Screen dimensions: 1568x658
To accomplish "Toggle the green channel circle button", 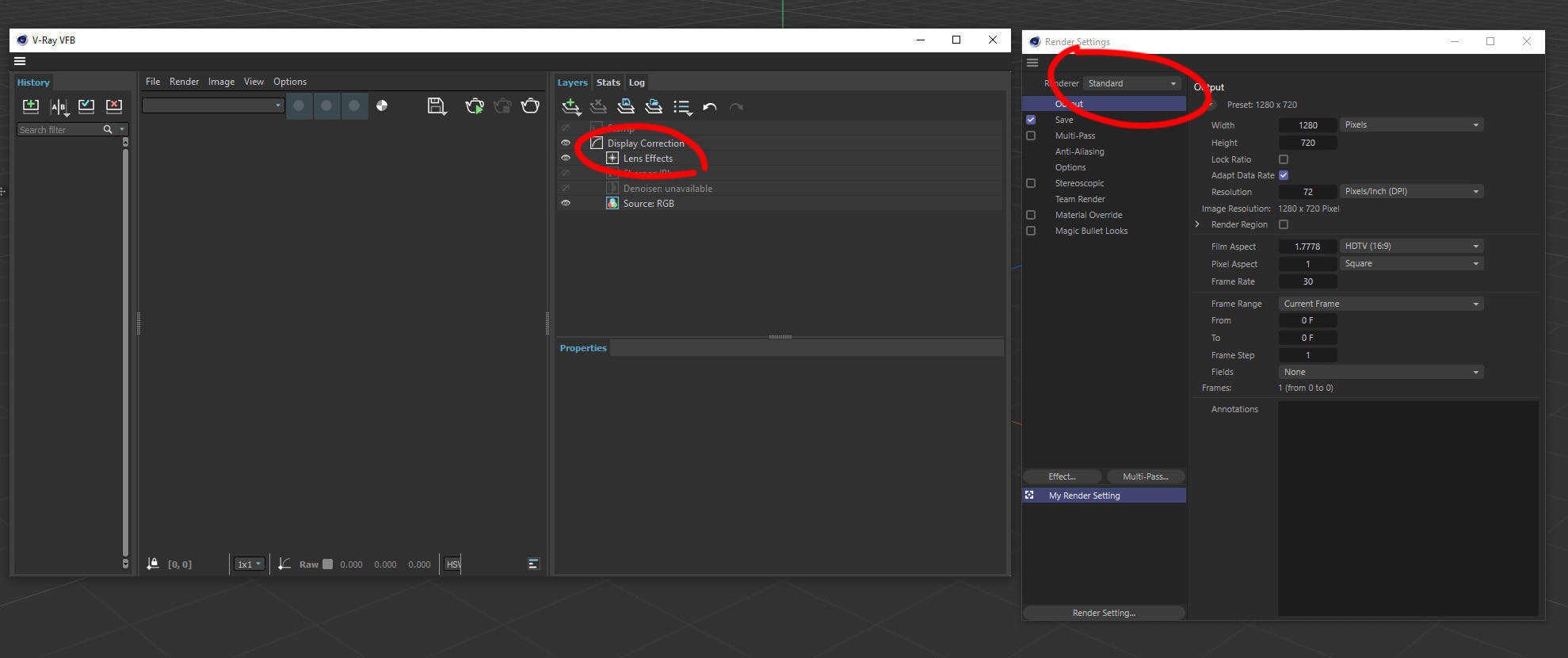I will pyautogui.click(x=326, y=105).
